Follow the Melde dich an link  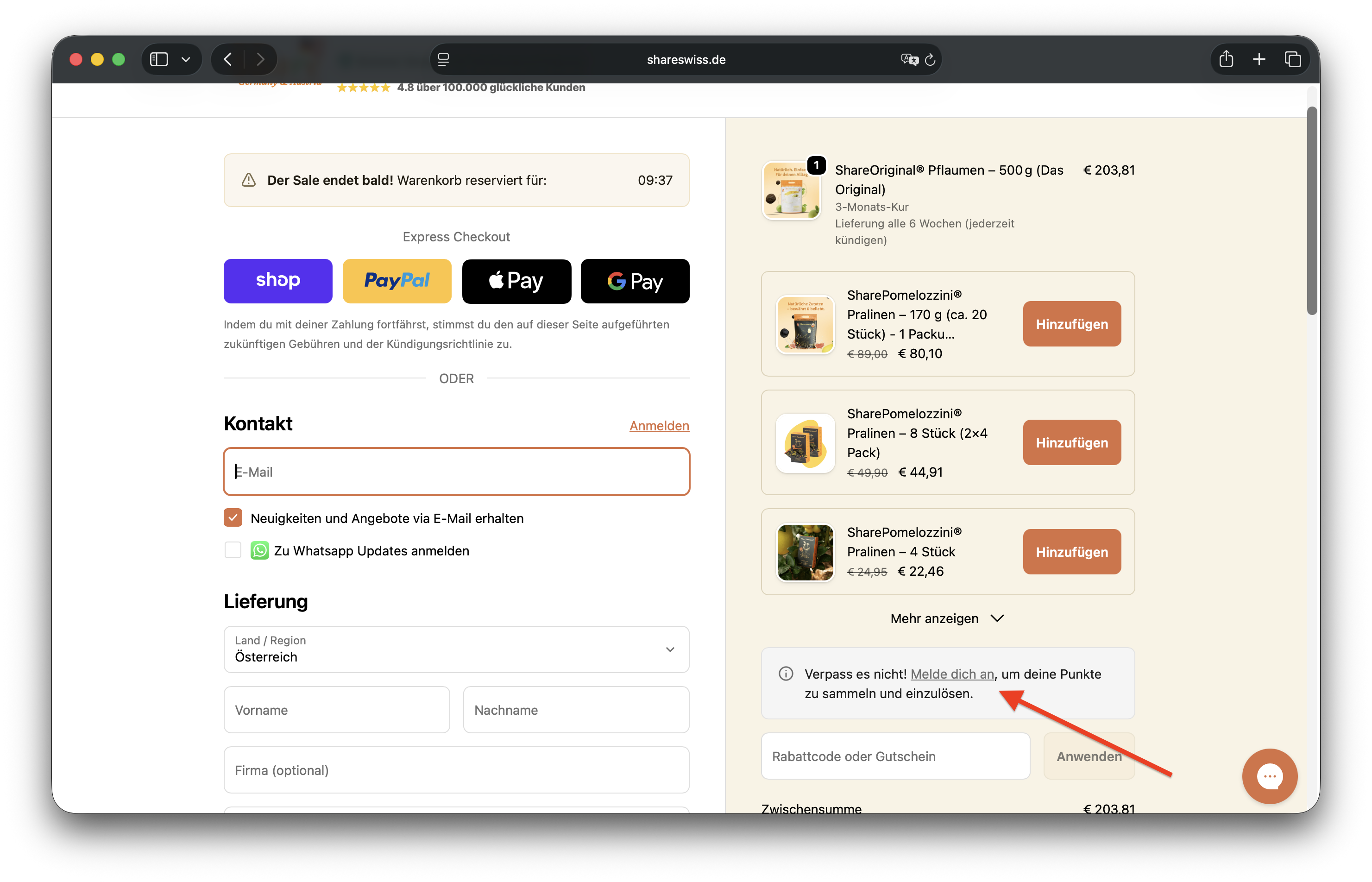(952, 674)
